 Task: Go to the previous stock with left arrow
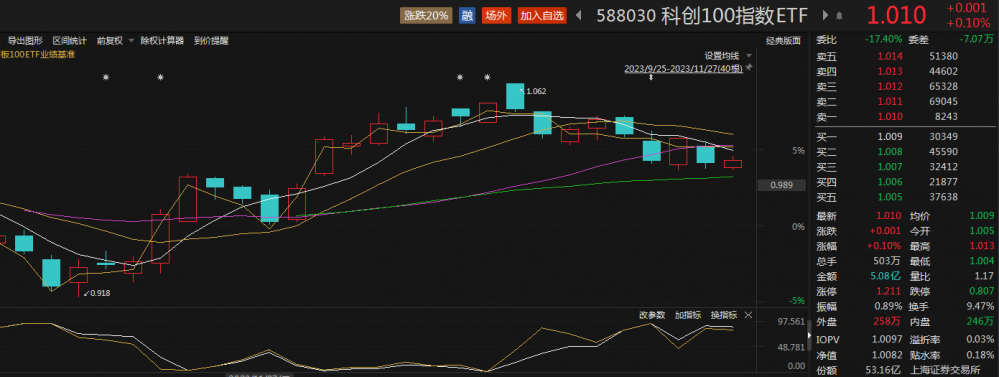click(579, 15)
